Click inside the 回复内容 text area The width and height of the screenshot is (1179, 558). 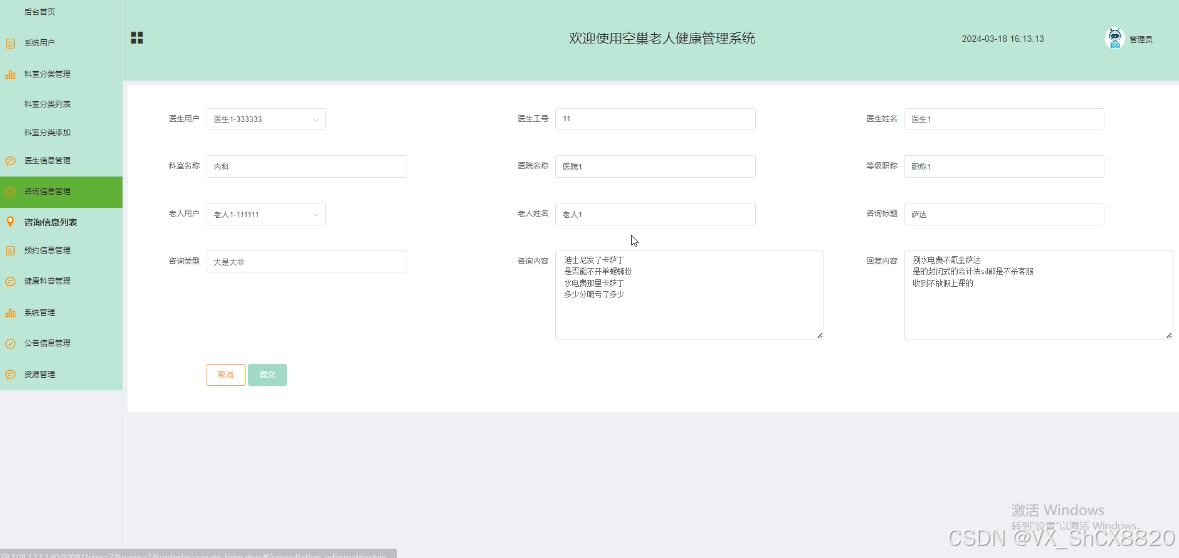tap(1038, 295)
